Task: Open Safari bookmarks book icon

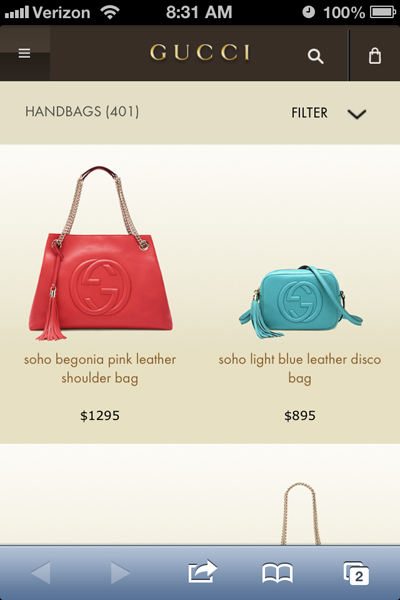Action: tap(278, 573)
